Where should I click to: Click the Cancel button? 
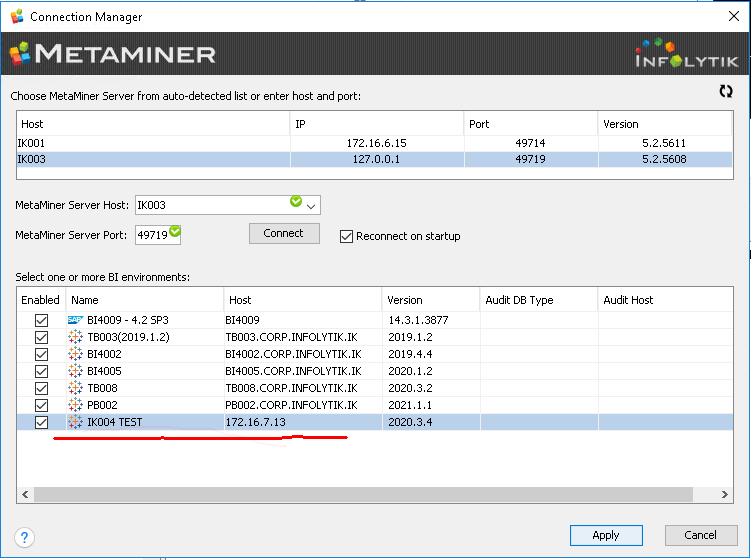tap(701, 535)
